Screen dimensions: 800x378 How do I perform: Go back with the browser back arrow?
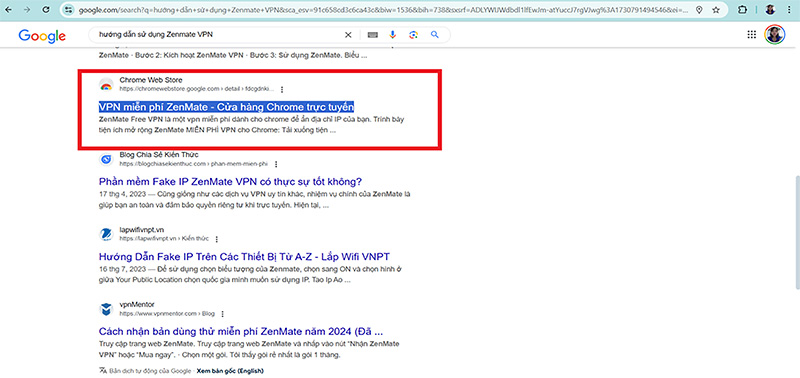[x=9, y=10]
